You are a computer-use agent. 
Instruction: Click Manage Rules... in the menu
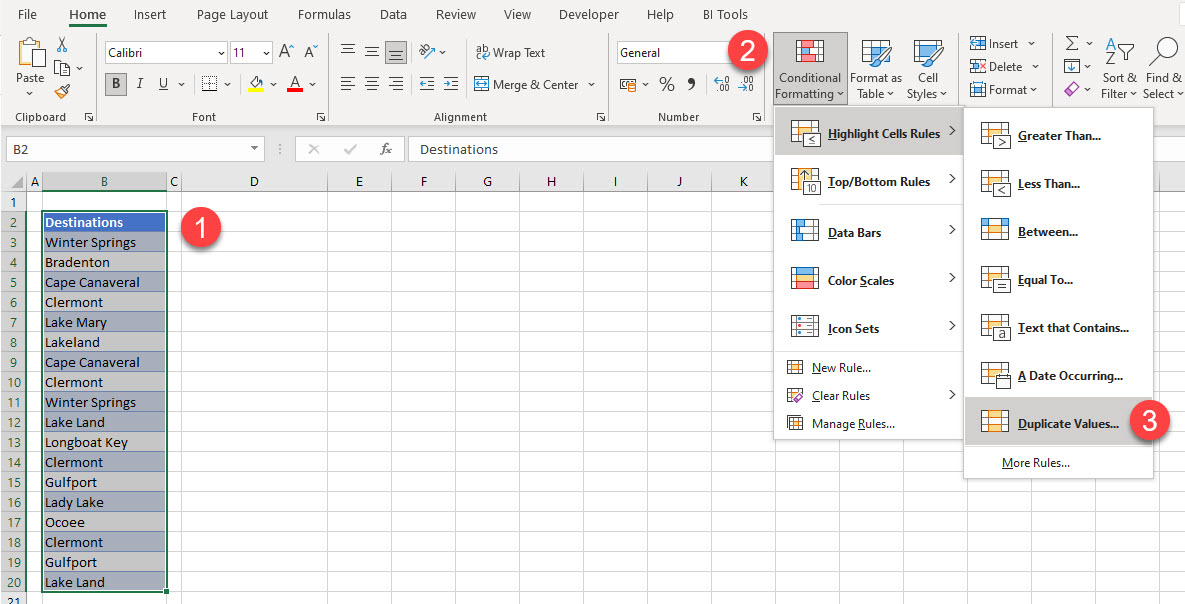pos(852,424)
